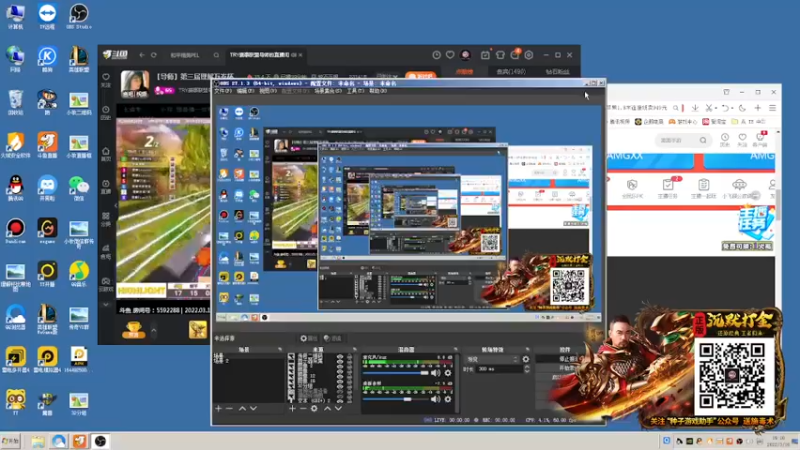Step the transition duration 300 ms spinner
The width and height of the screenshot is (800, 450).
point(527,369)
